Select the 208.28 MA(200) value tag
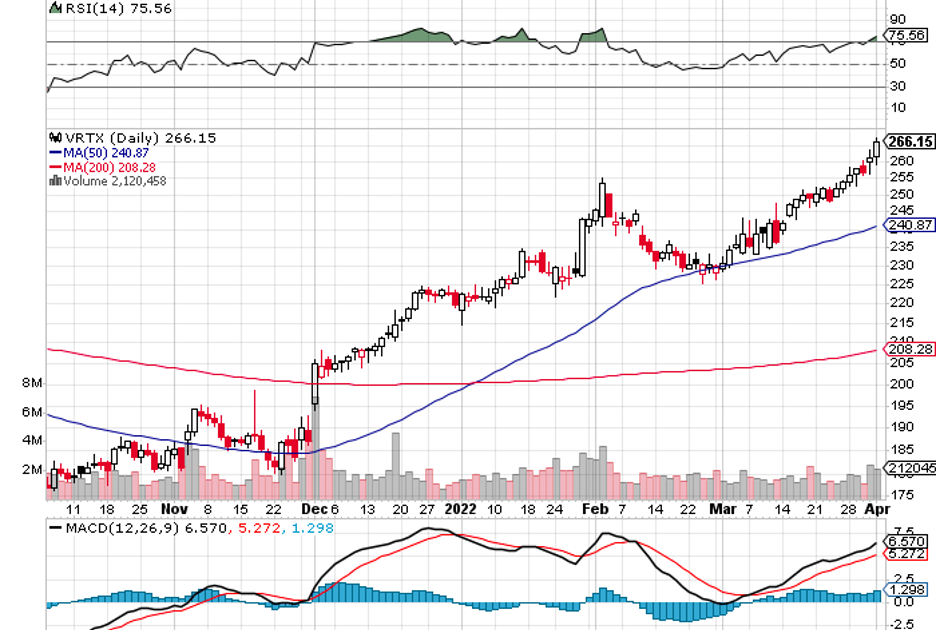The width and height of the screenshot is (936, 630). point(911,350)
